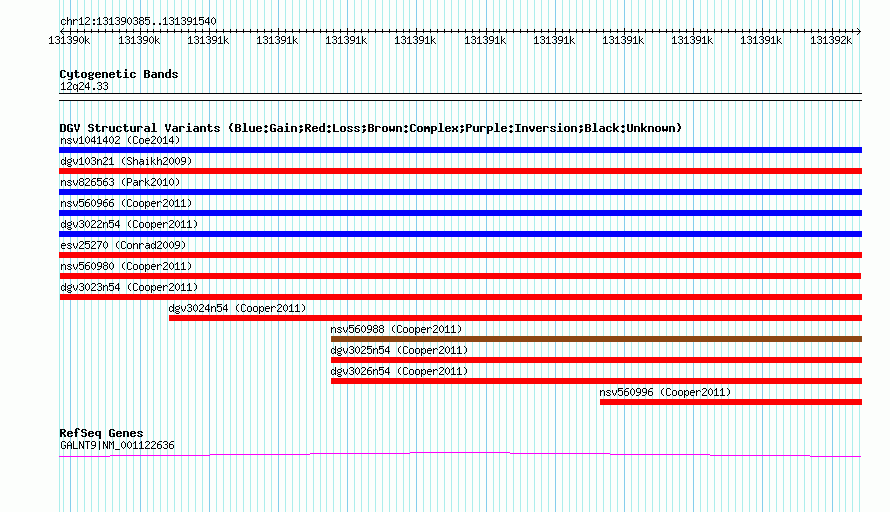Click the dgv3023n54 (Cooper2011) label
Screen dimensions: 890x512
[x=129, y=287]
